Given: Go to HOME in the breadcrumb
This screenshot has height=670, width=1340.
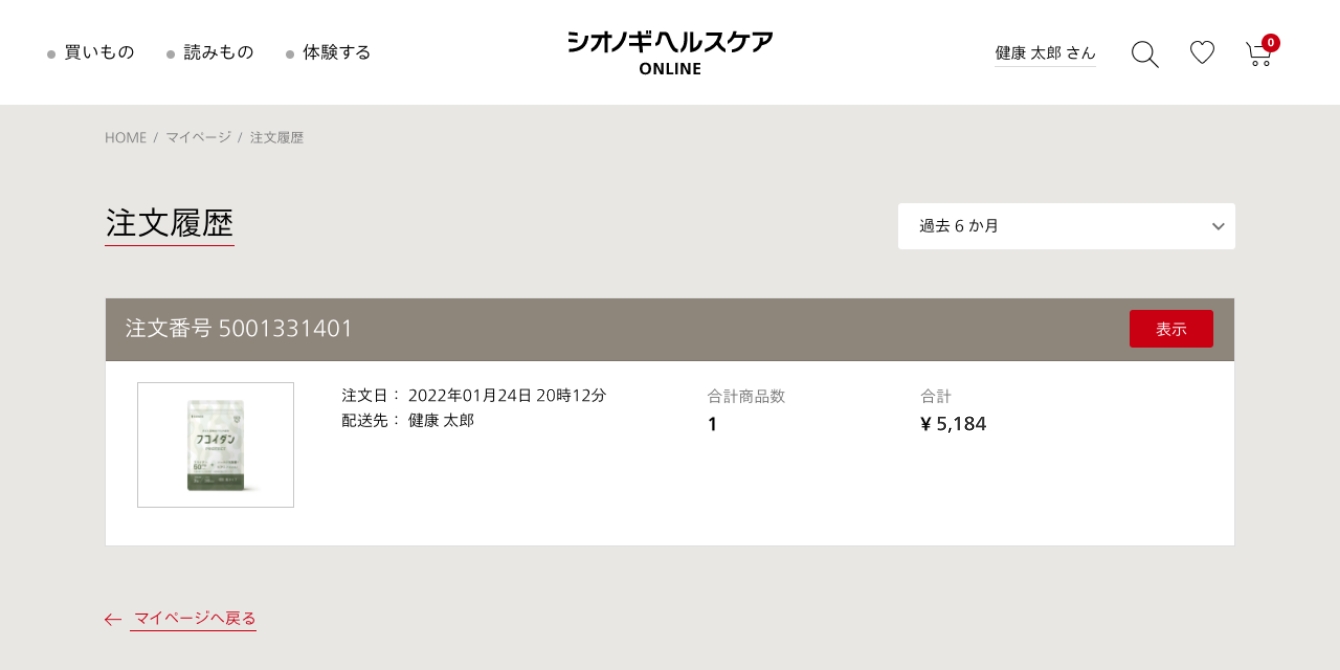Looking at the screenshot, I should click(125, 138).
